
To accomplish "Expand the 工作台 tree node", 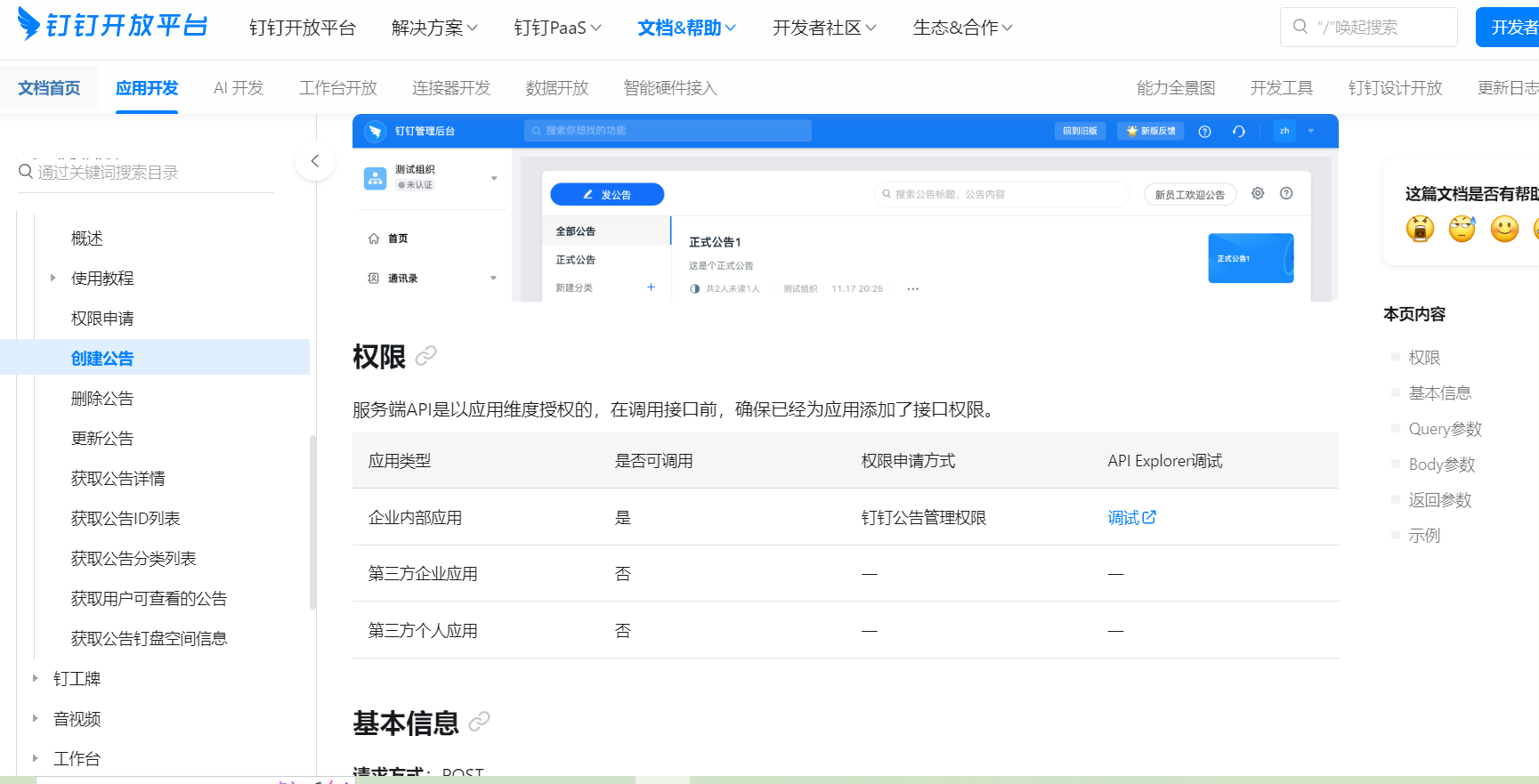I will coord(35,758).
